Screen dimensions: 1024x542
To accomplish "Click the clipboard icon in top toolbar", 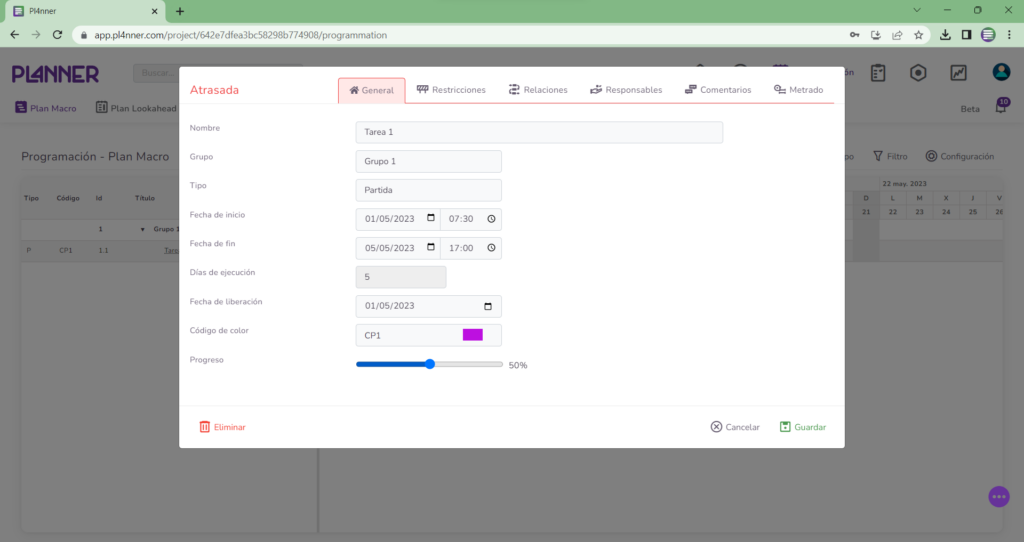I will point(878,73).
